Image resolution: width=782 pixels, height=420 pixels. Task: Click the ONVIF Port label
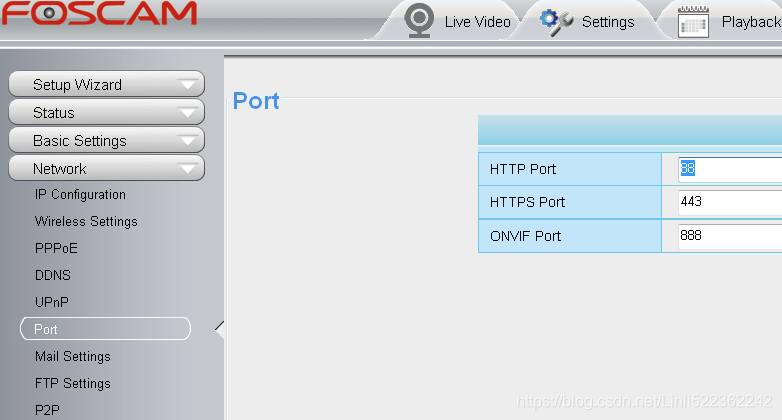pyautogui.click(x=526, y=236)
